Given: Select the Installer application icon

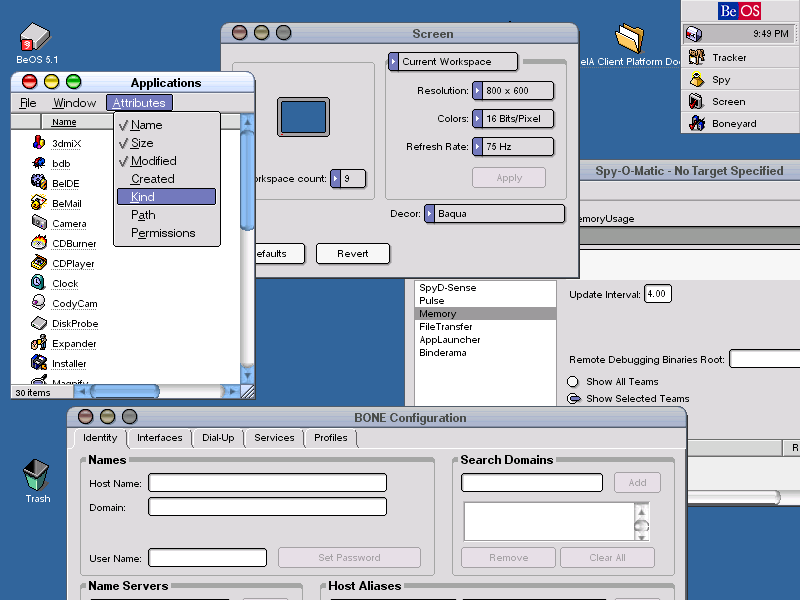Looking at the screenshot, I should [39, 362].
